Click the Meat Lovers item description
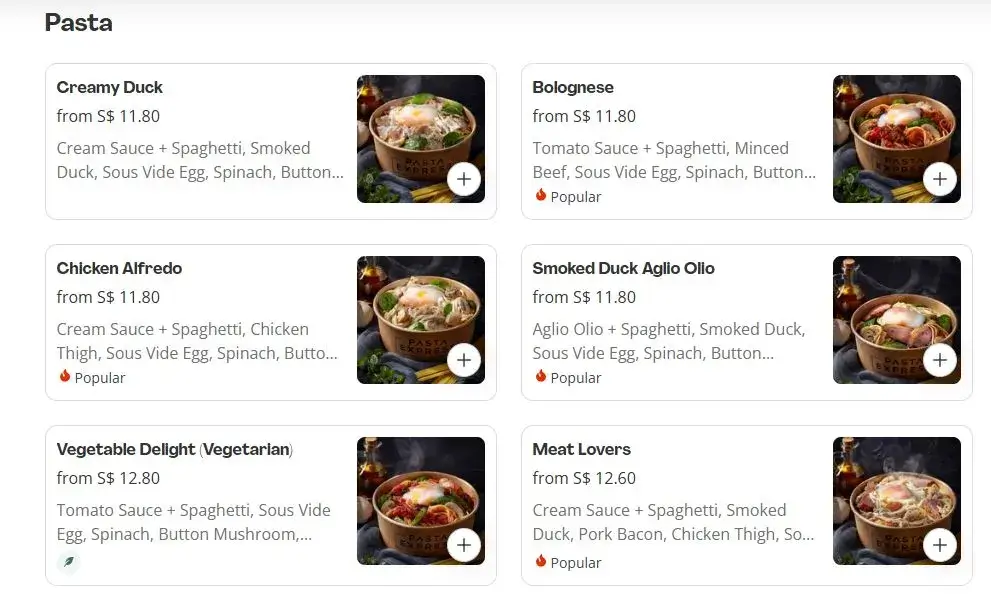This screenshot has width=991, height=600. [x=673, y=522]
